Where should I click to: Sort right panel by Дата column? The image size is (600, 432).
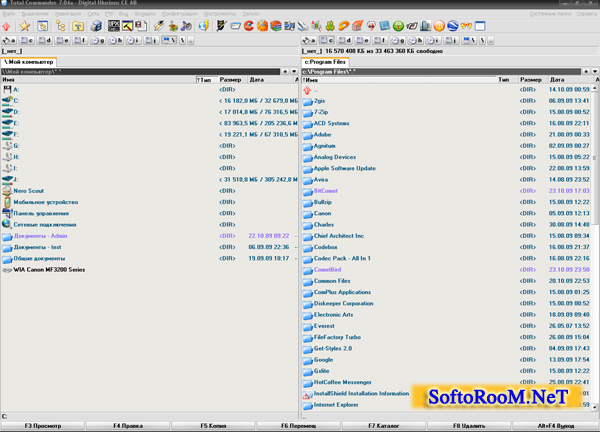click(x=570, y=80)
